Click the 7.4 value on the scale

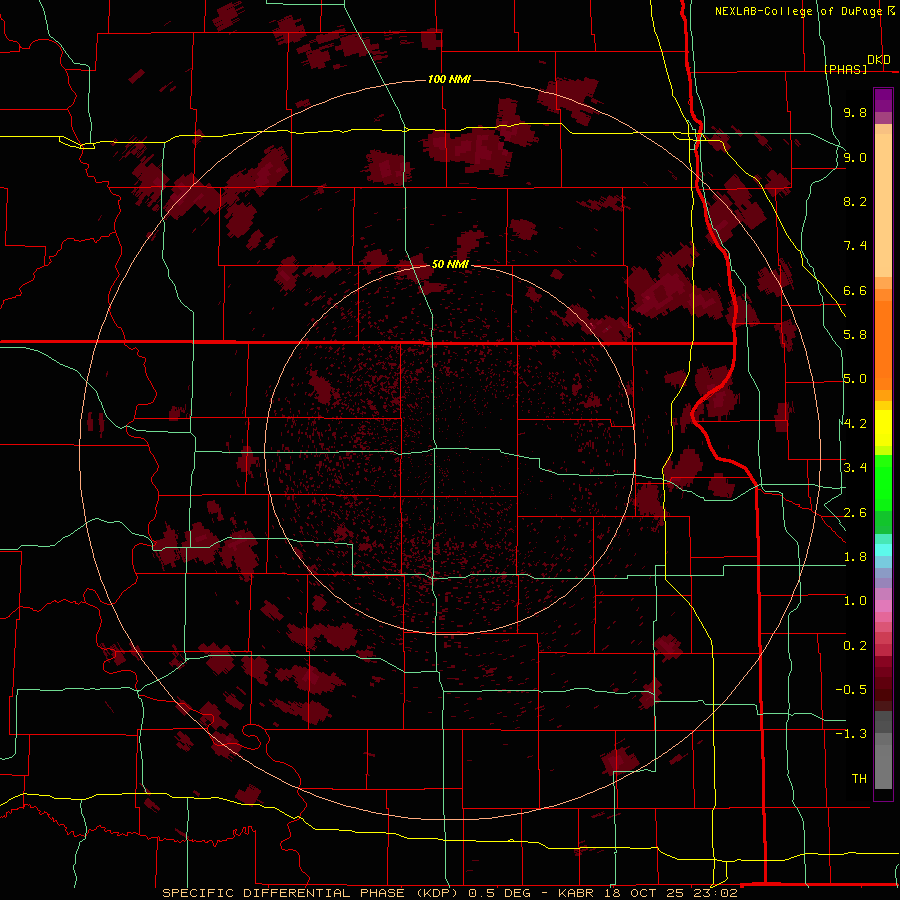coord(855,246)
